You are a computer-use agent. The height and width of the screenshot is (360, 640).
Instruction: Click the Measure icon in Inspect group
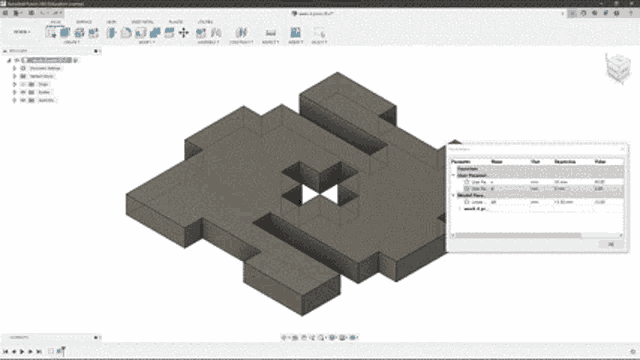pos(270,33)
